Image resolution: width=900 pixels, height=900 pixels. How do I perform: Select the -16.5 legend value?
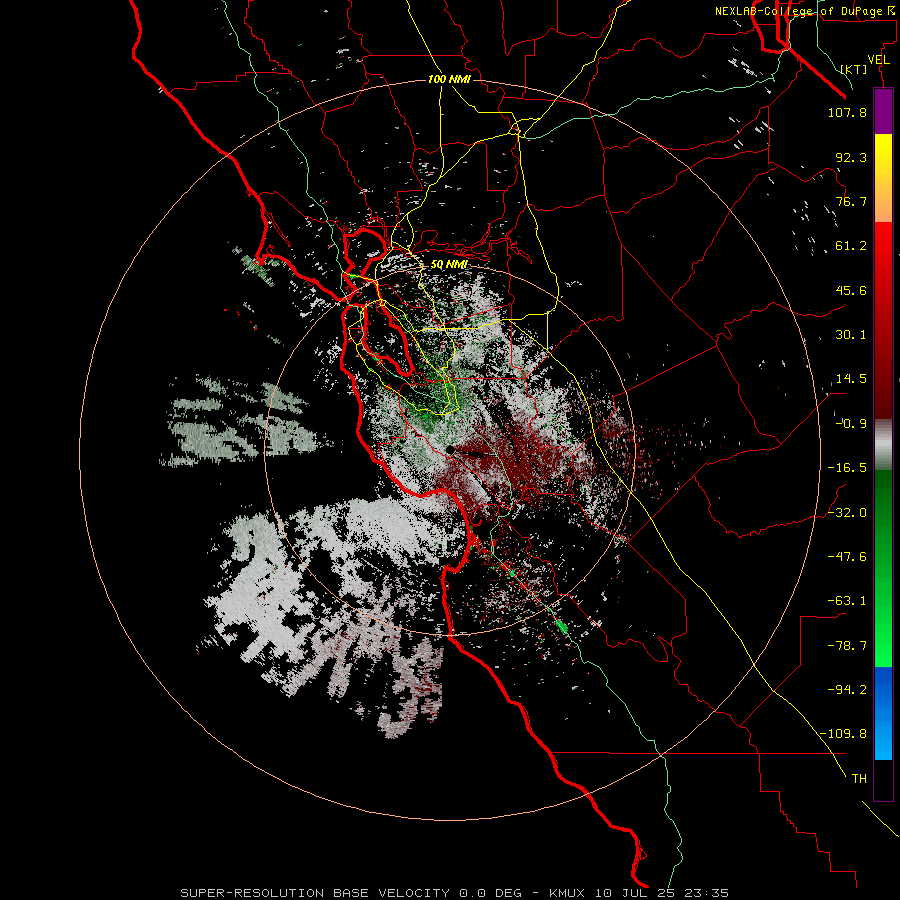(x=847, y=468)
